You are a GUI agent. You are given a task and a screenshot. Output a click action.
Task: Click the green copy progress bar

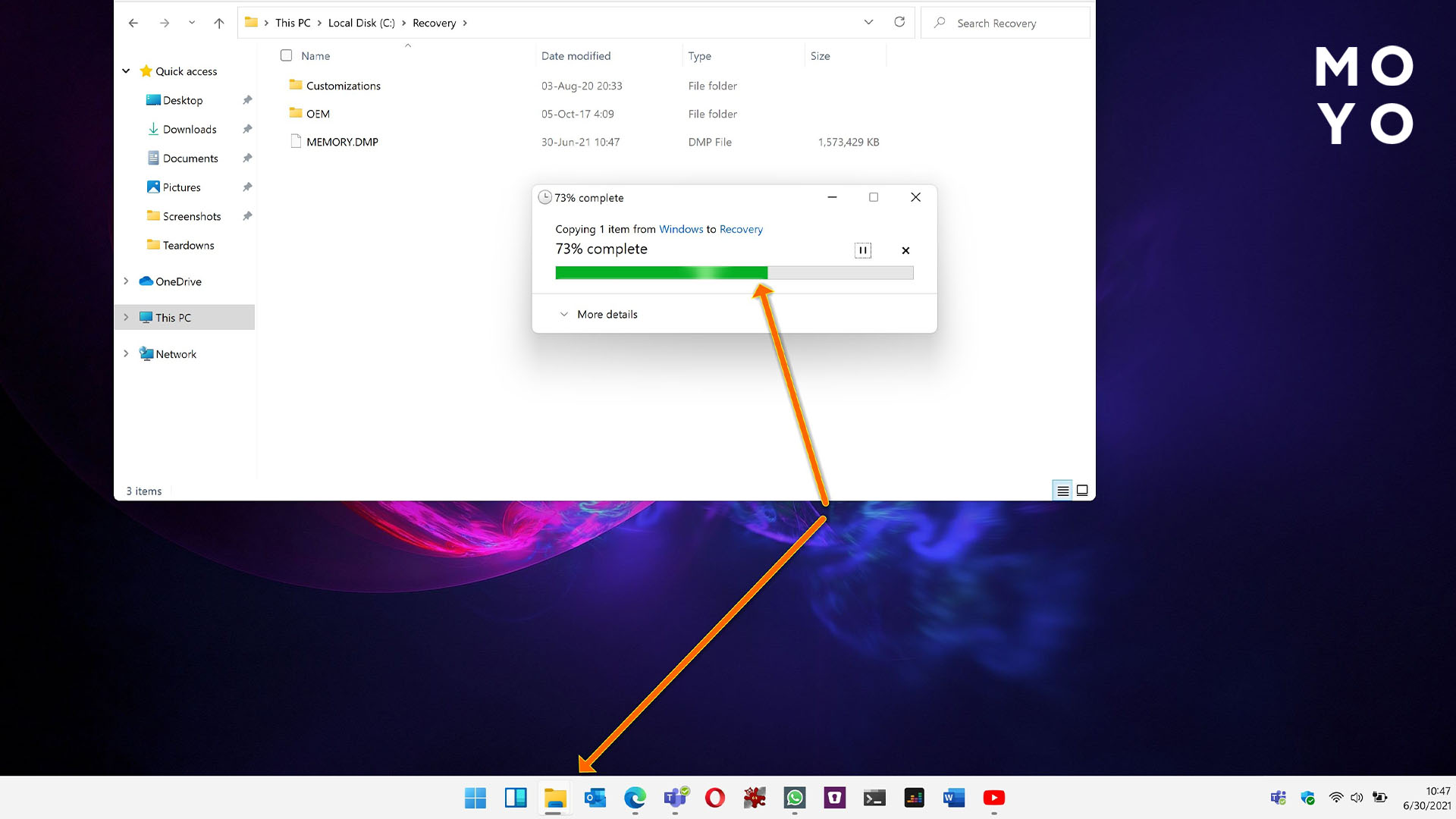(661, 273)
